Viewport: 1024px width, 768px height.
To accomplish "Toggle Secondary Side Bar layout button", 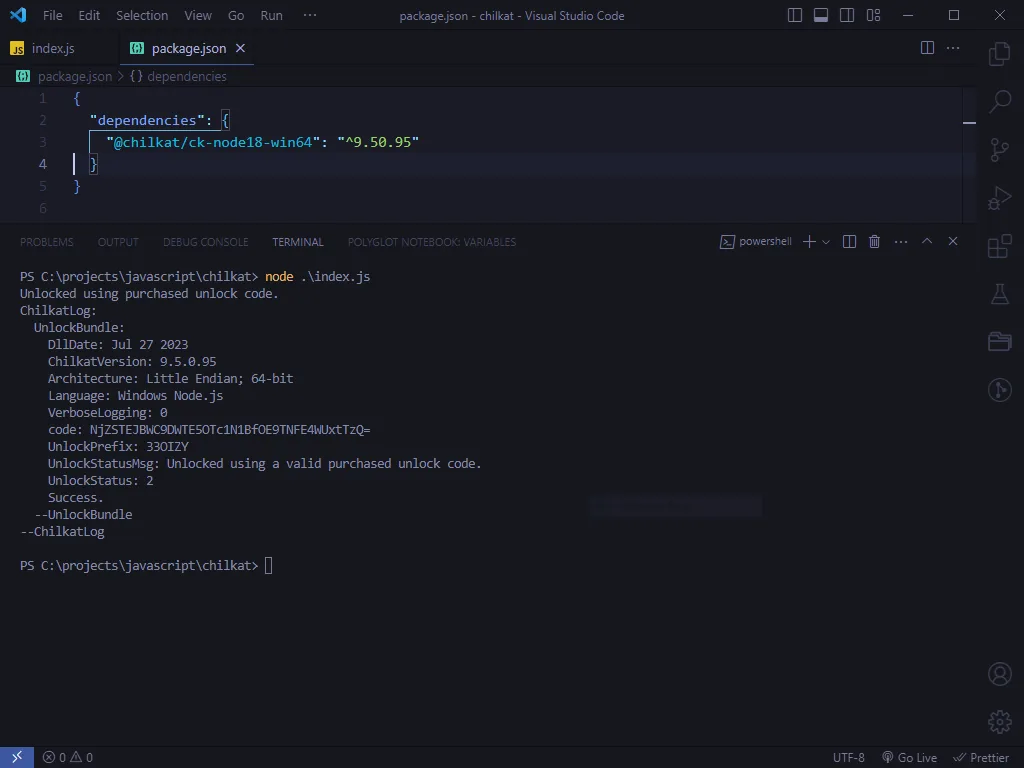I will [x=847, y=15].
